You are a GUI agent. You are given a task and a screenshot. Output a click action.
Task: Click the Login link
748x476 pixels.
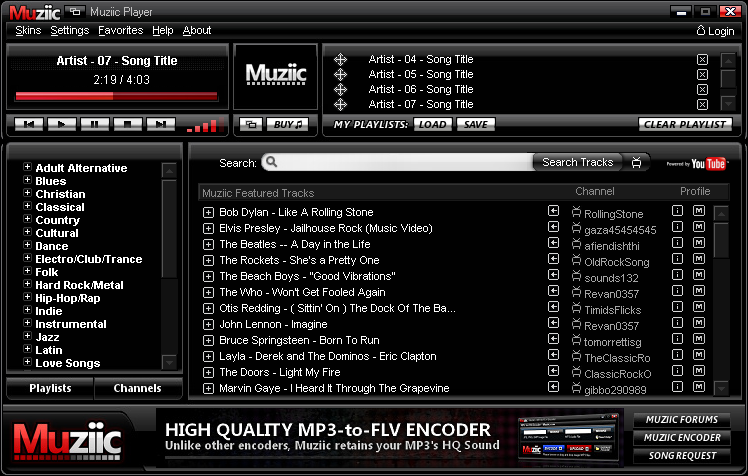[715, 31]
